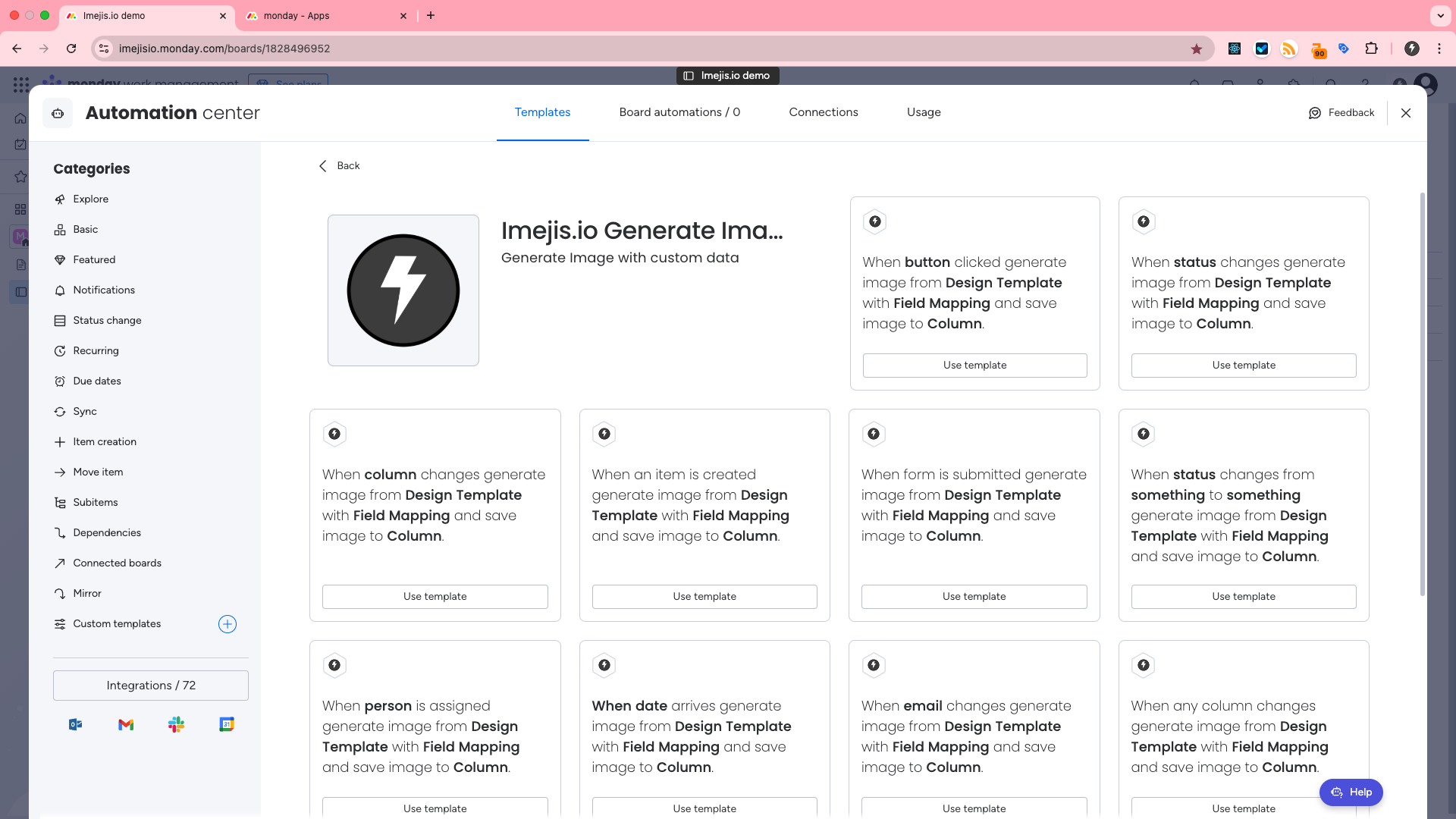Click the Mirror category icon
The image size is (1456, 819).
[60, 594]
